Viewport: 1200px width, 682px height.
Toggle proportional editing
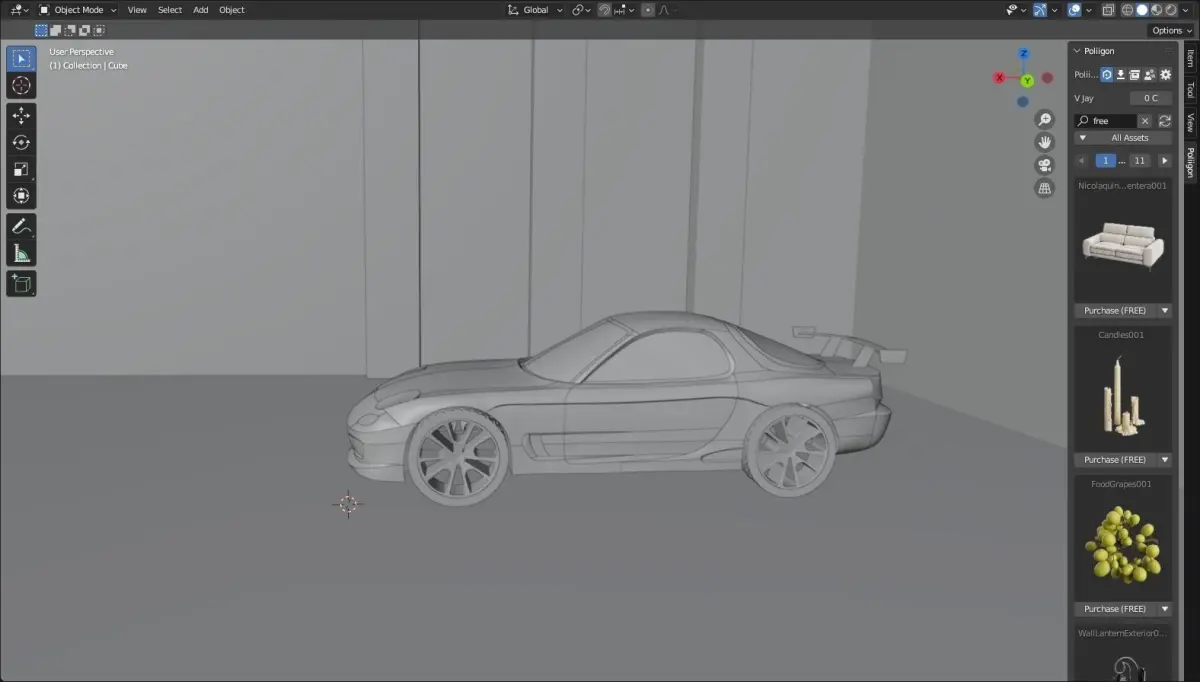pyautogui.click(x=648, y=10)
